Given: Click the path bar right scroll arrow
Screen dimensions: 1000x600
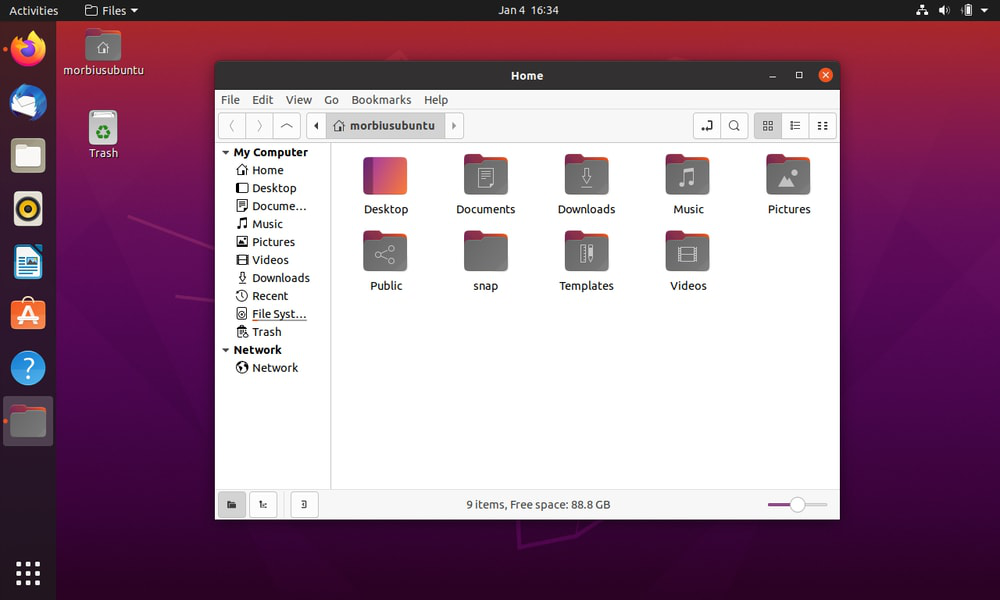Looking at the screenshot, I should (x=454, y=126).
